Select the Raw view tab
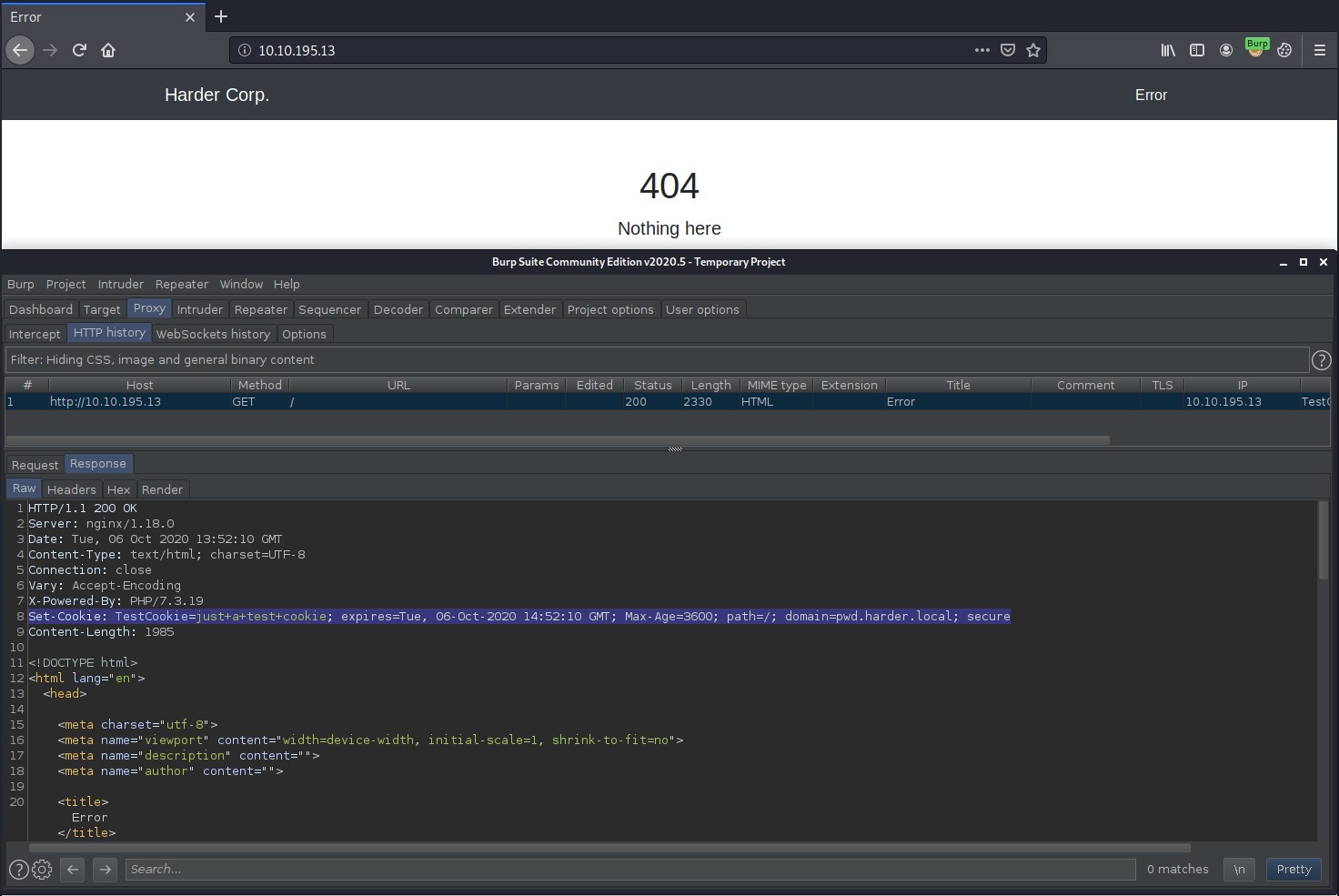The image size is (1339, 896). (x=25, y=489)
